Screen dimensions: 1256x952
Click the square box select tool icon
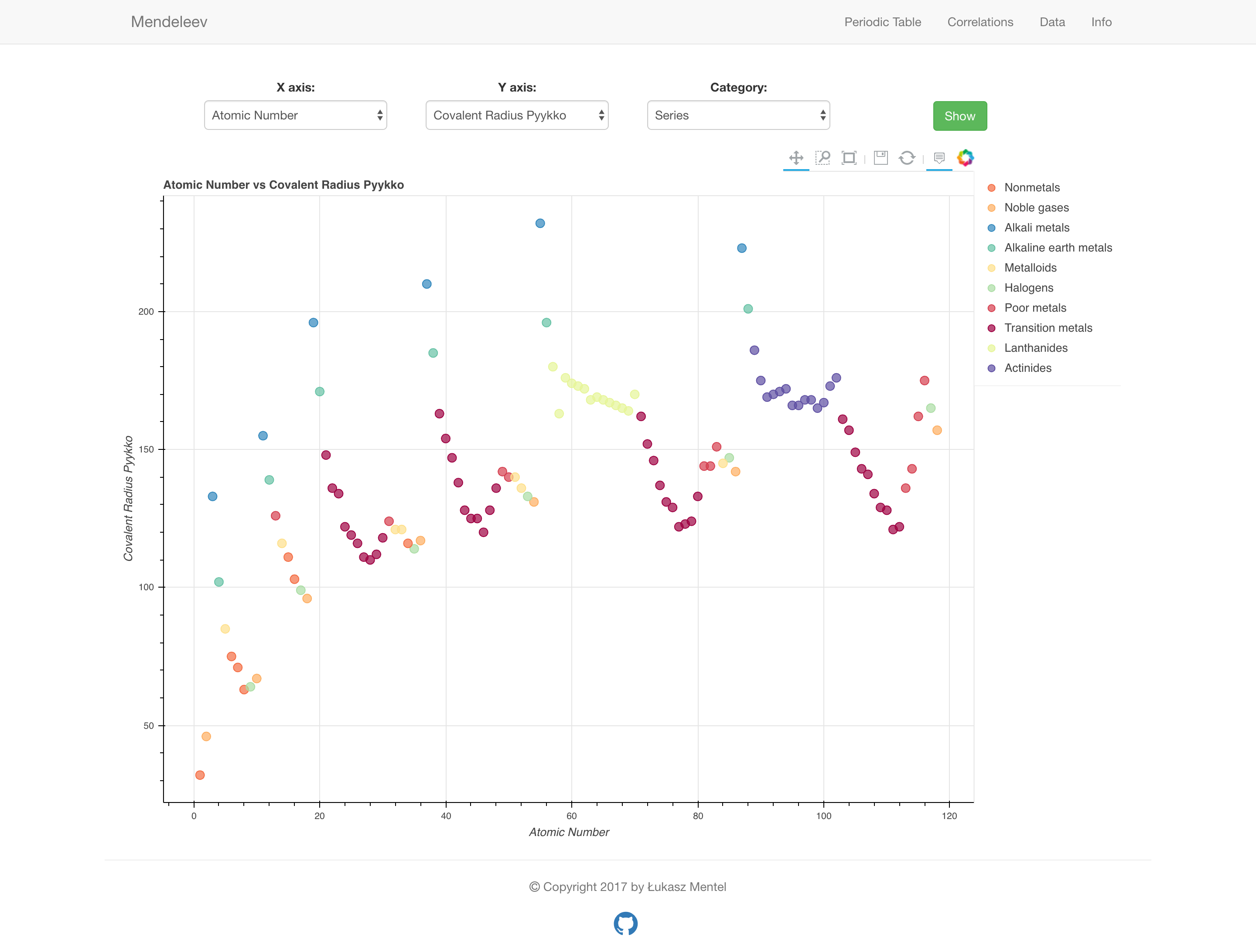[849, 158]
